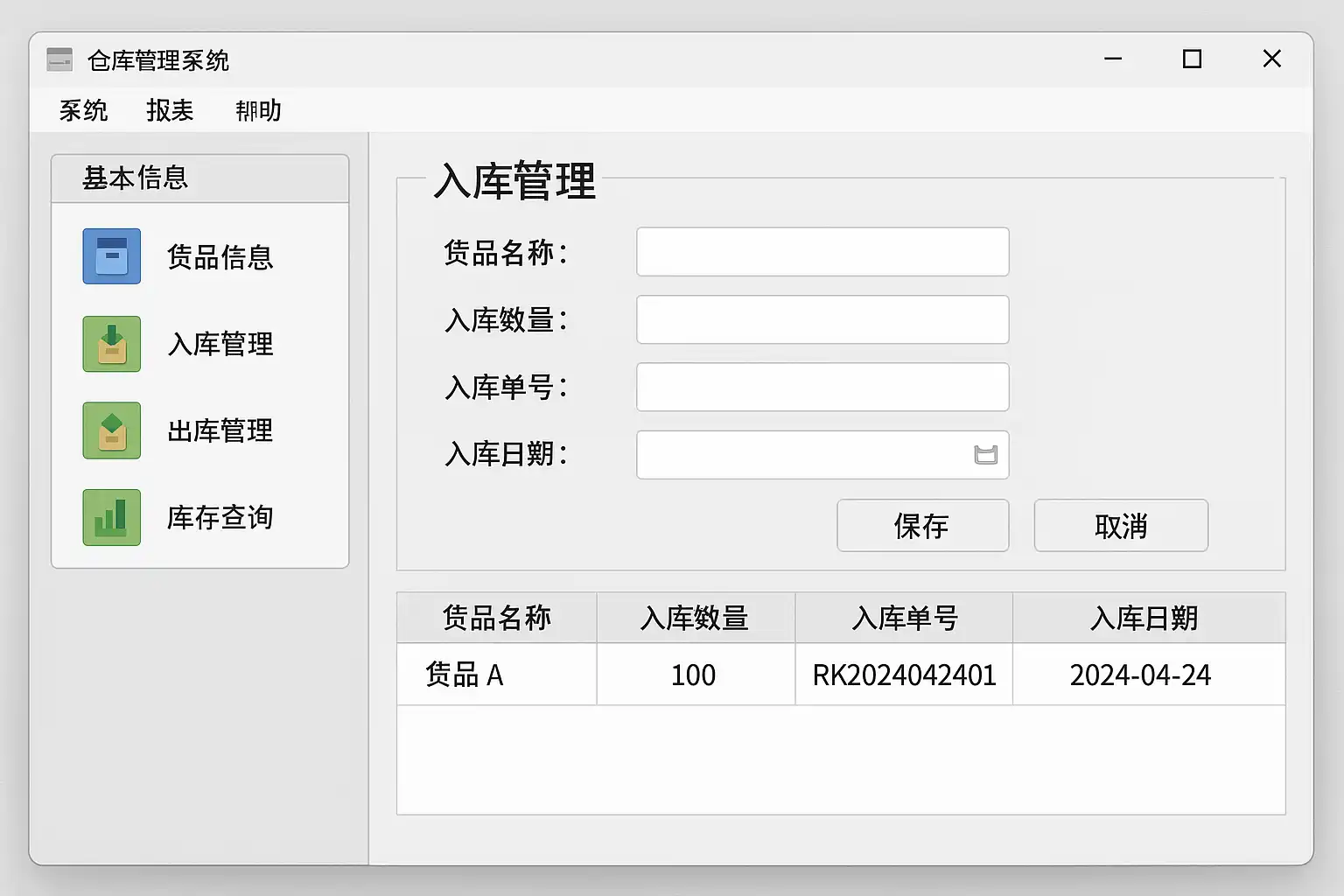1344x896 pixels.
Task: Open the 报表 menu
Action: (x=170, y=110)
